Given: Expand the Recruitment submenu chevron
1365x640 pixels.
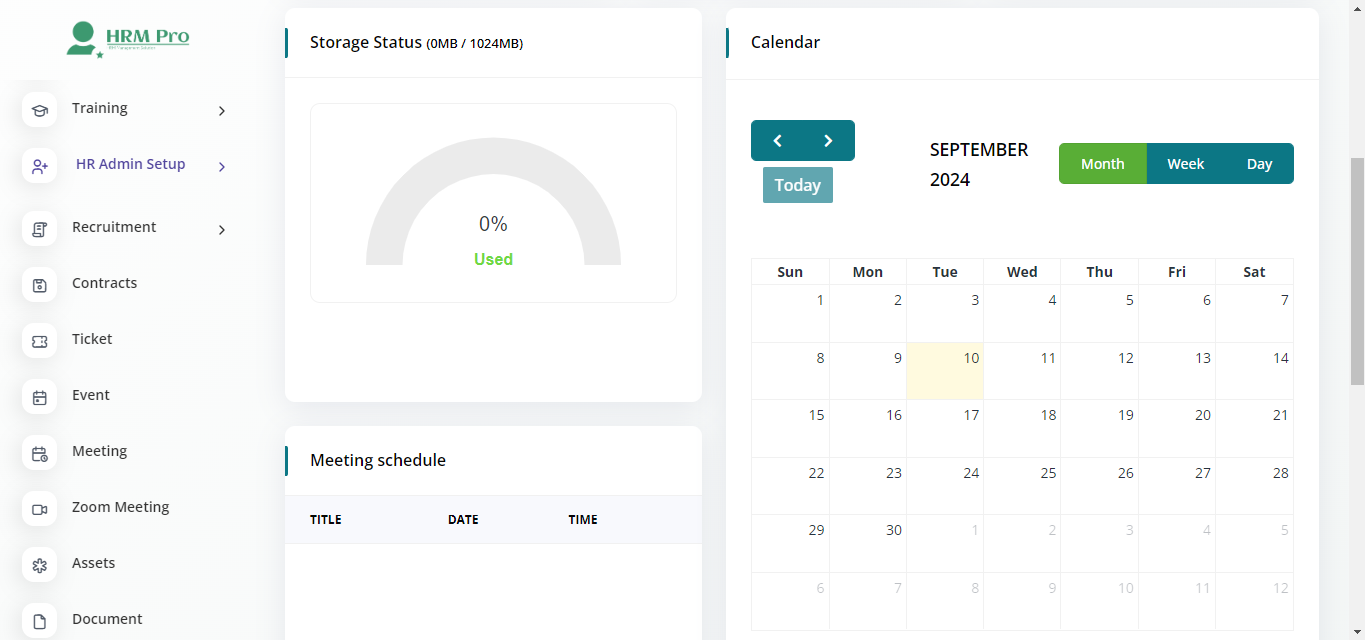Looking at the screenshot, I should [x=222, y=230].
